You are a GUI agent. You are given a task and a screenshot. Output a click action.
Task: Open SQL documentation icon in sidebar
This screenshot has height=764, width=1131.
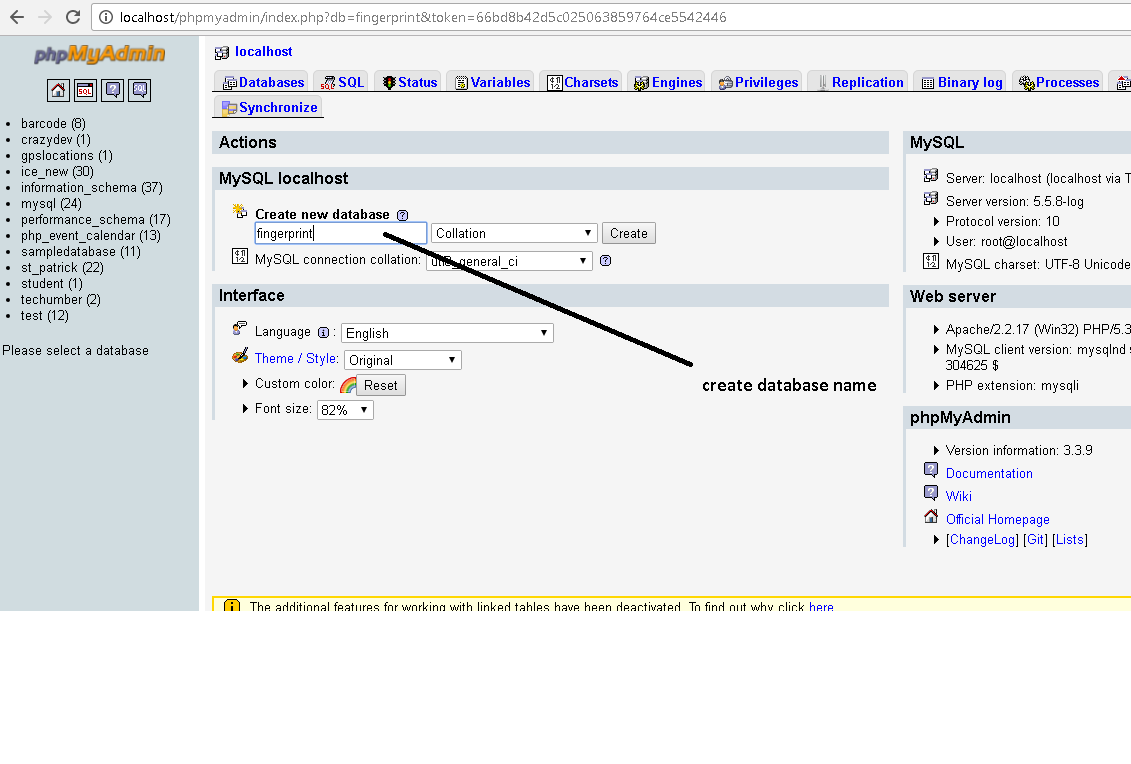[x=140, y=90]
